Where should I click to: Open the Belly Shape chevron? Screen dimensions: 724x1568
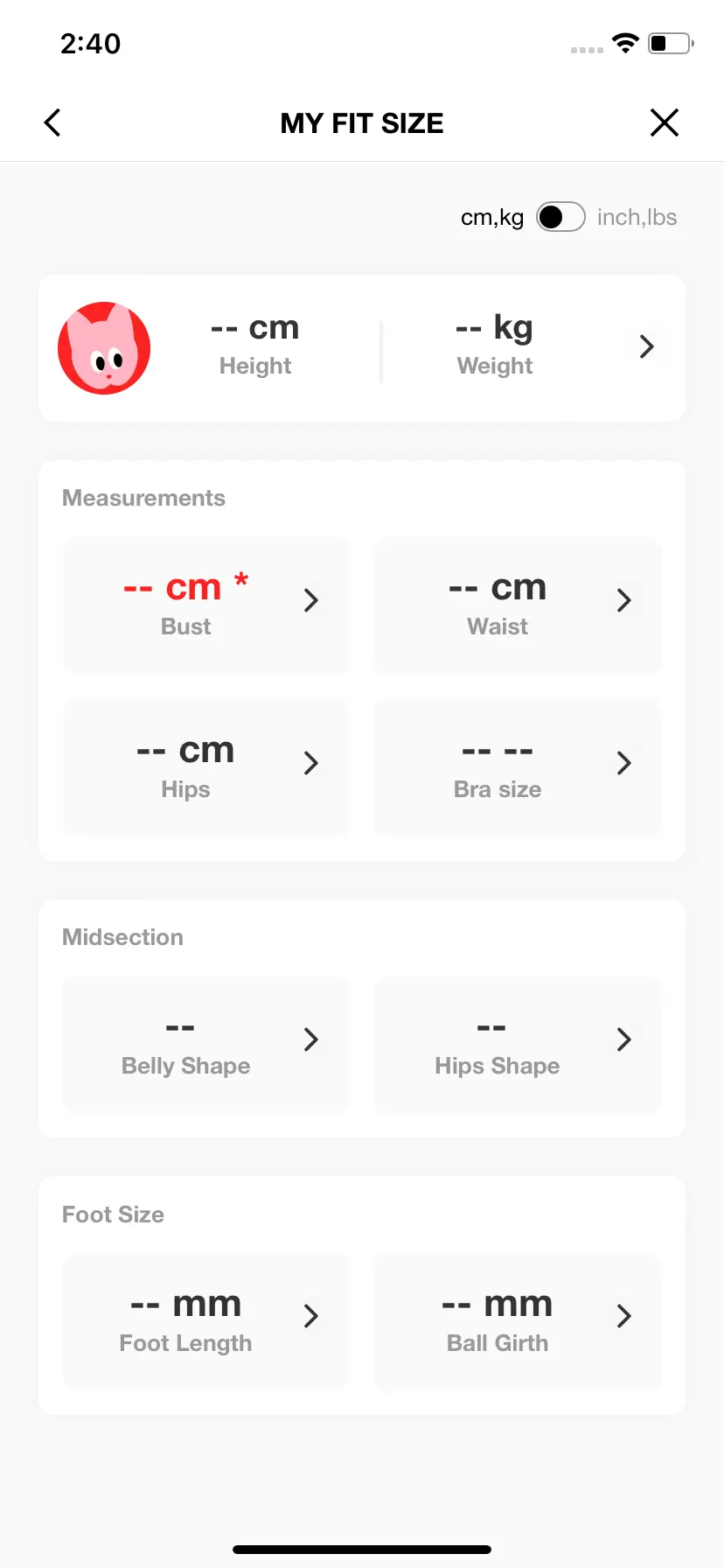[310, 1039]
